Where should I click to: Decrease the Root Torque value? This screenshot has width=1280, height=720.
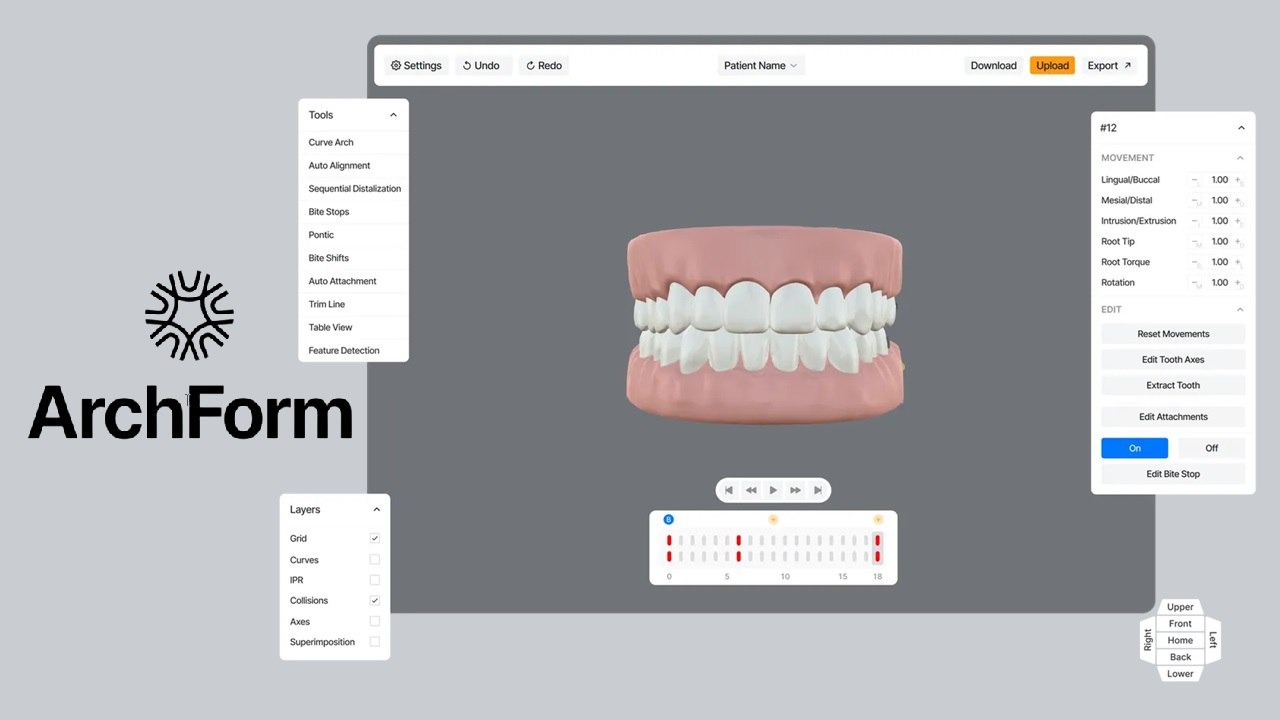[x=1195, y=262]
